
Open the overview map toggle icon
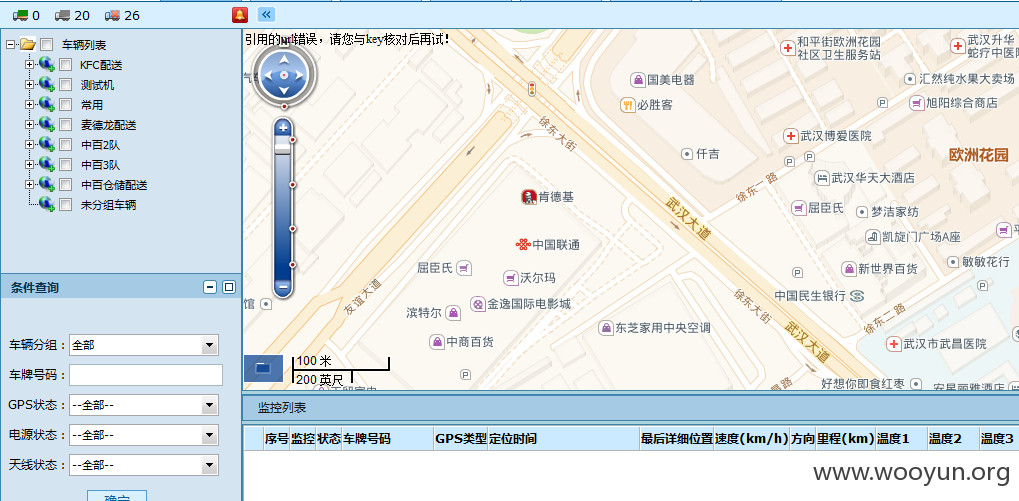[263, 368]
